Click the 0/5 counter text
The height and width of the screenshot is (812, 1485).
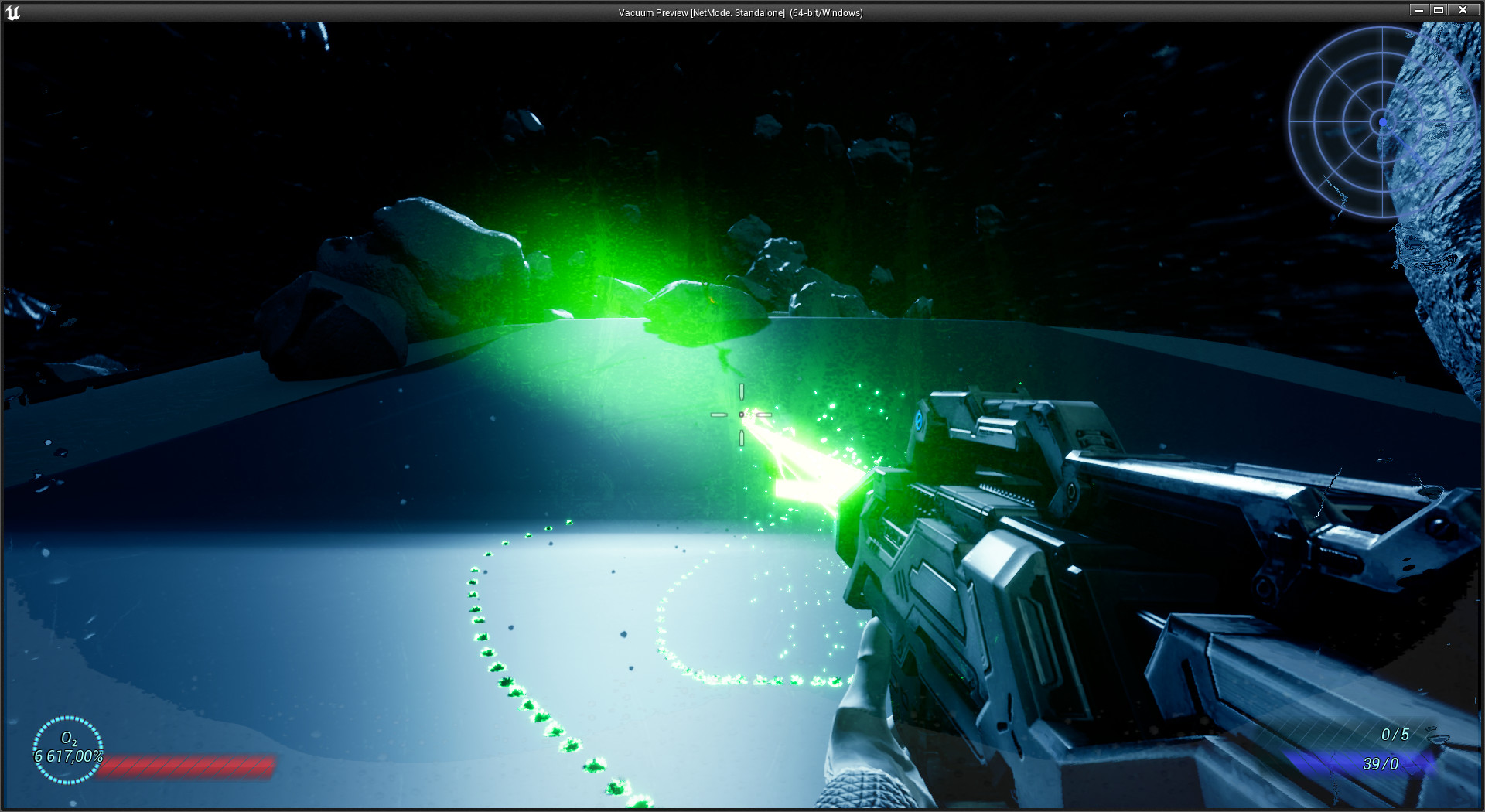(1395, 735)
